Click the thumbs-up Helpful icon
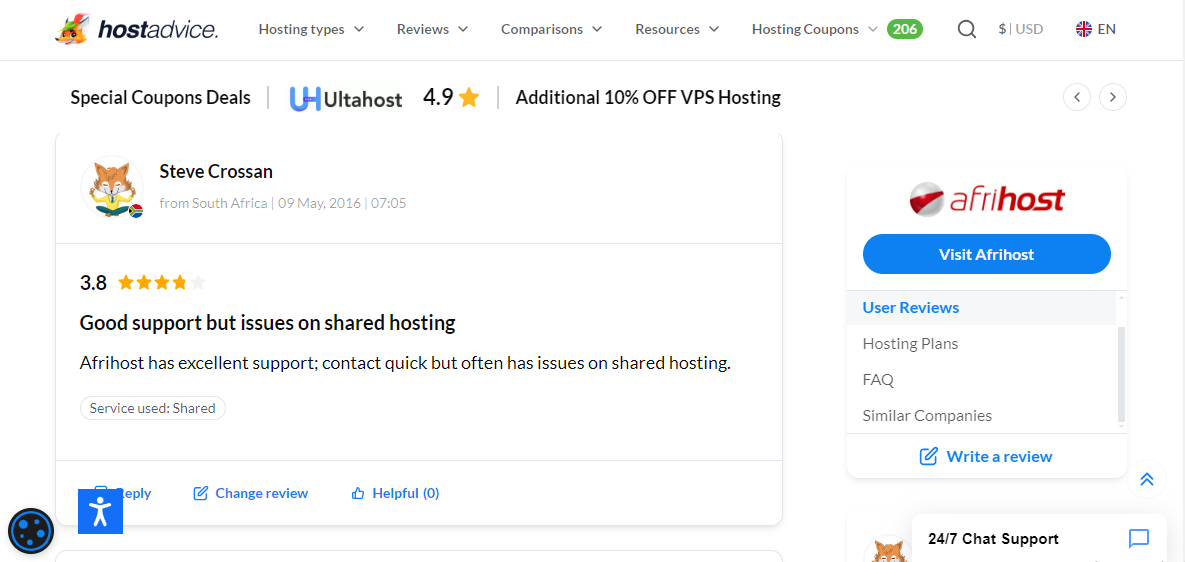This screenshot has width=1185, height=562. point(358,493)
